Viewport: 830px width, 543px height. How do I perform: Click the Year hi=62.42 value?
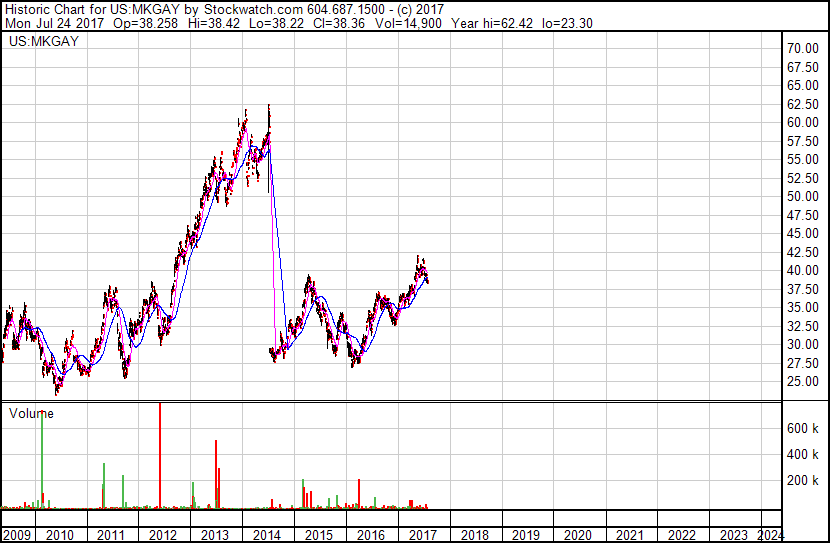click(492, 23)
